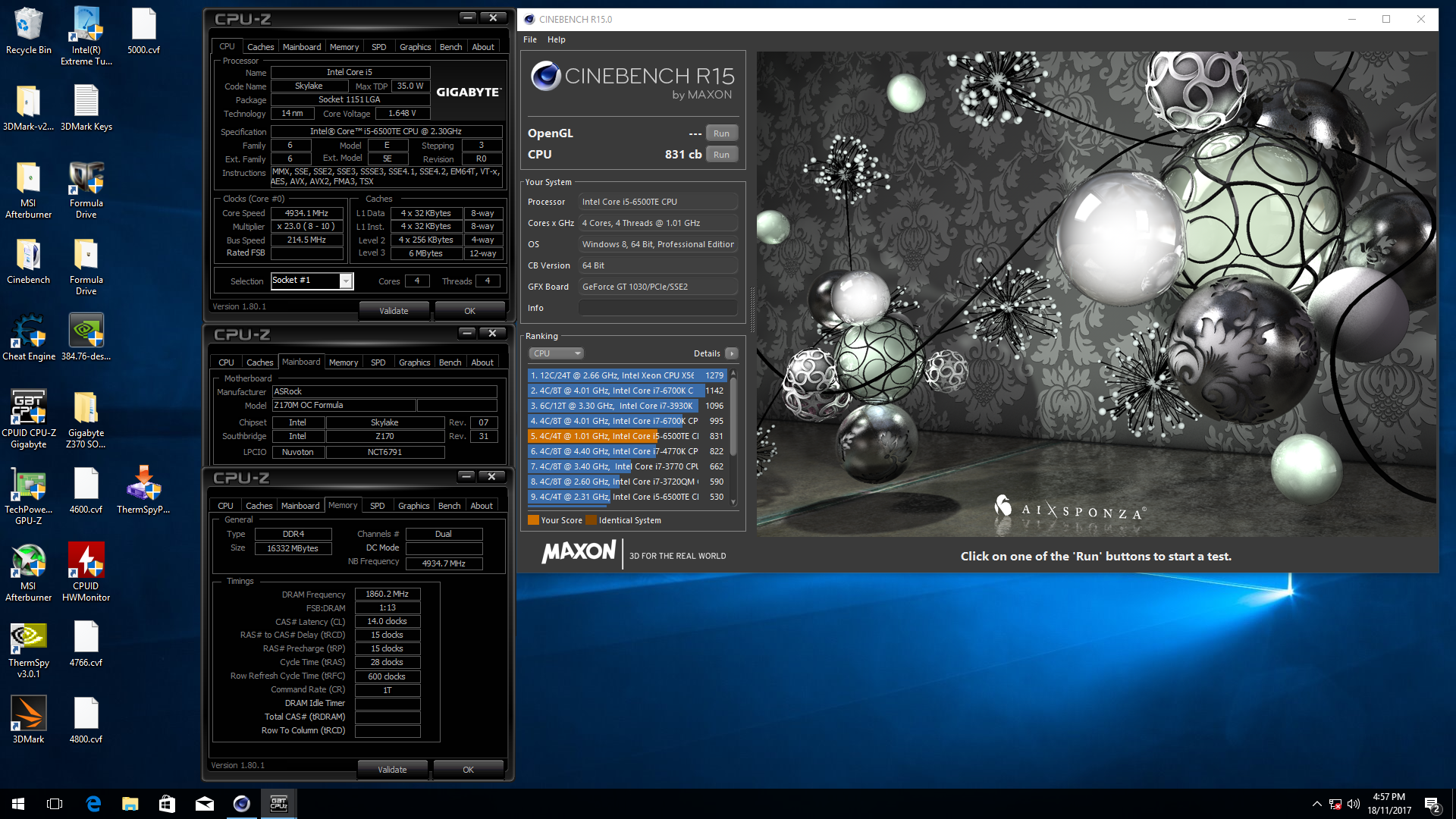Screen dimensions: 1456x819
Task: Switch to CPU-Z taskbar icon
Action: pos(279,804)
